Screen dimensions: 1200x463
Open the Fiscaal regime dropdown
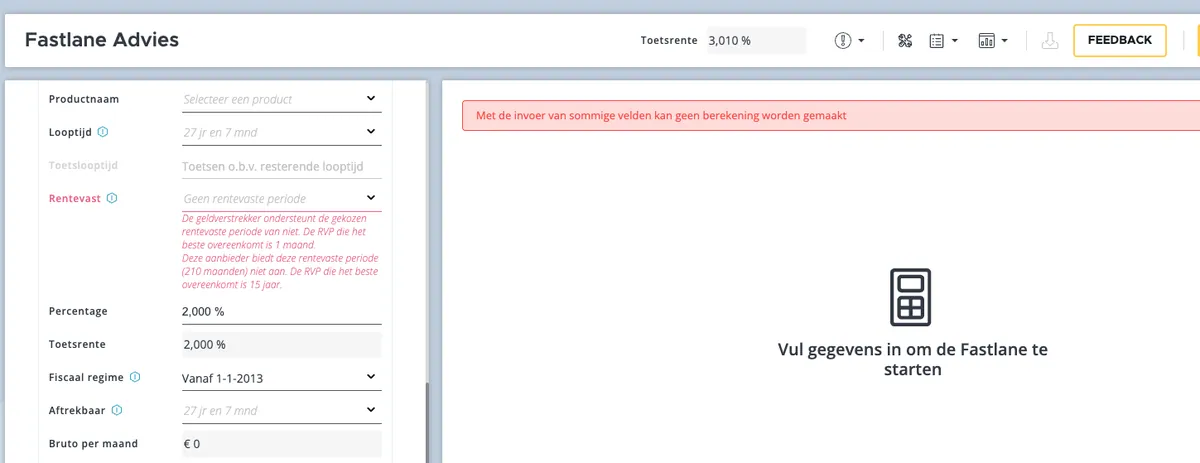tap(281, 378)
